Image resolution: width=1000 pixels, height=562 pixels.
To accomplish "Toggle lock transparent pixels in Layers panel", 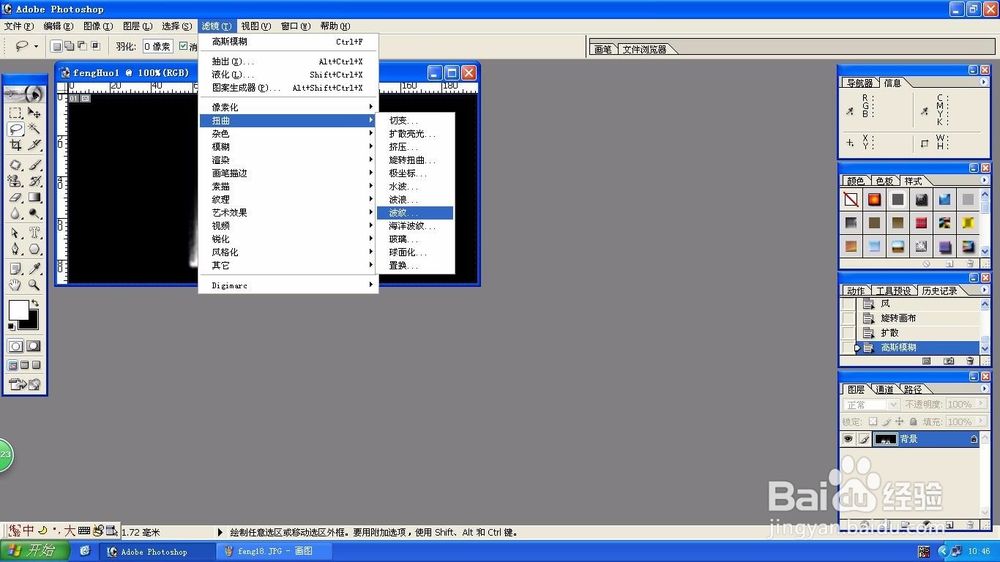I will (873, 422).
